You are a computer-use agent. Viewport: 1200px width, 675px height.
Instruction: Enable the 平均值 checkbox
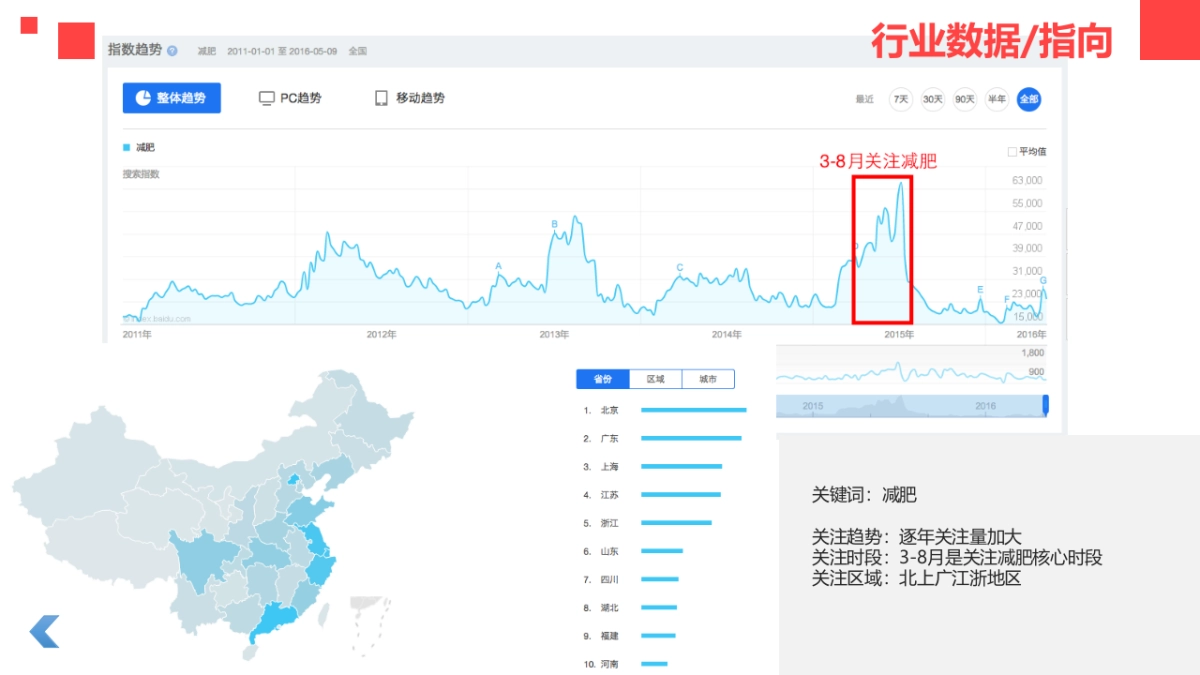pos(1012,152)
